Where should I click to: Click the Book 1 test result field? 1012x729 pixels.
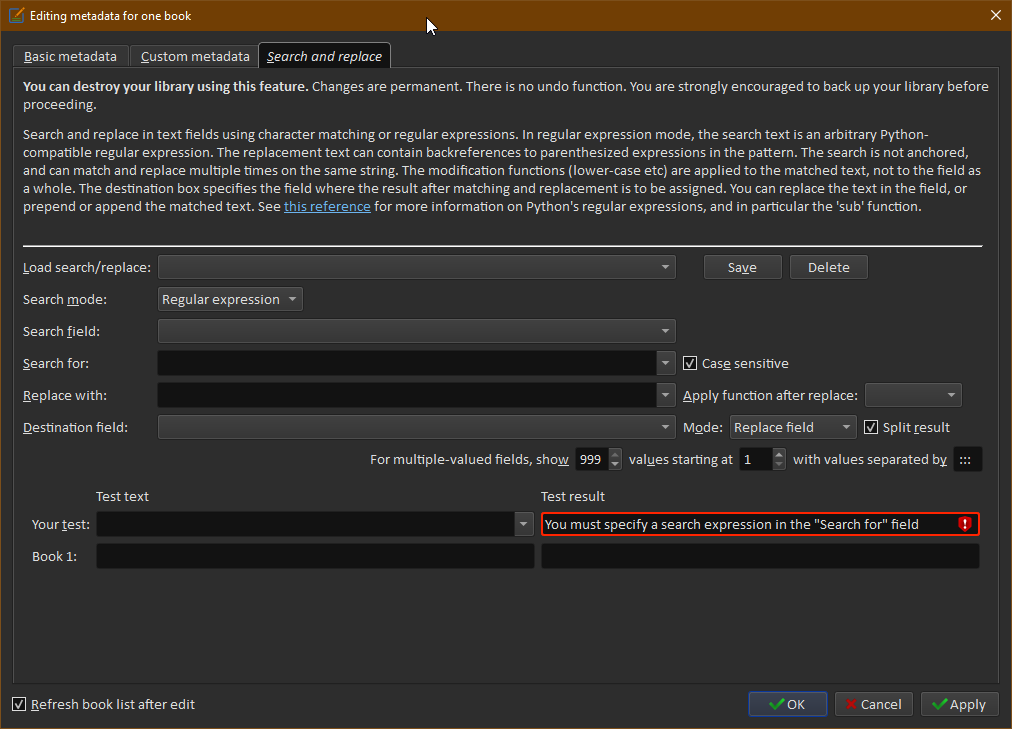760,556
